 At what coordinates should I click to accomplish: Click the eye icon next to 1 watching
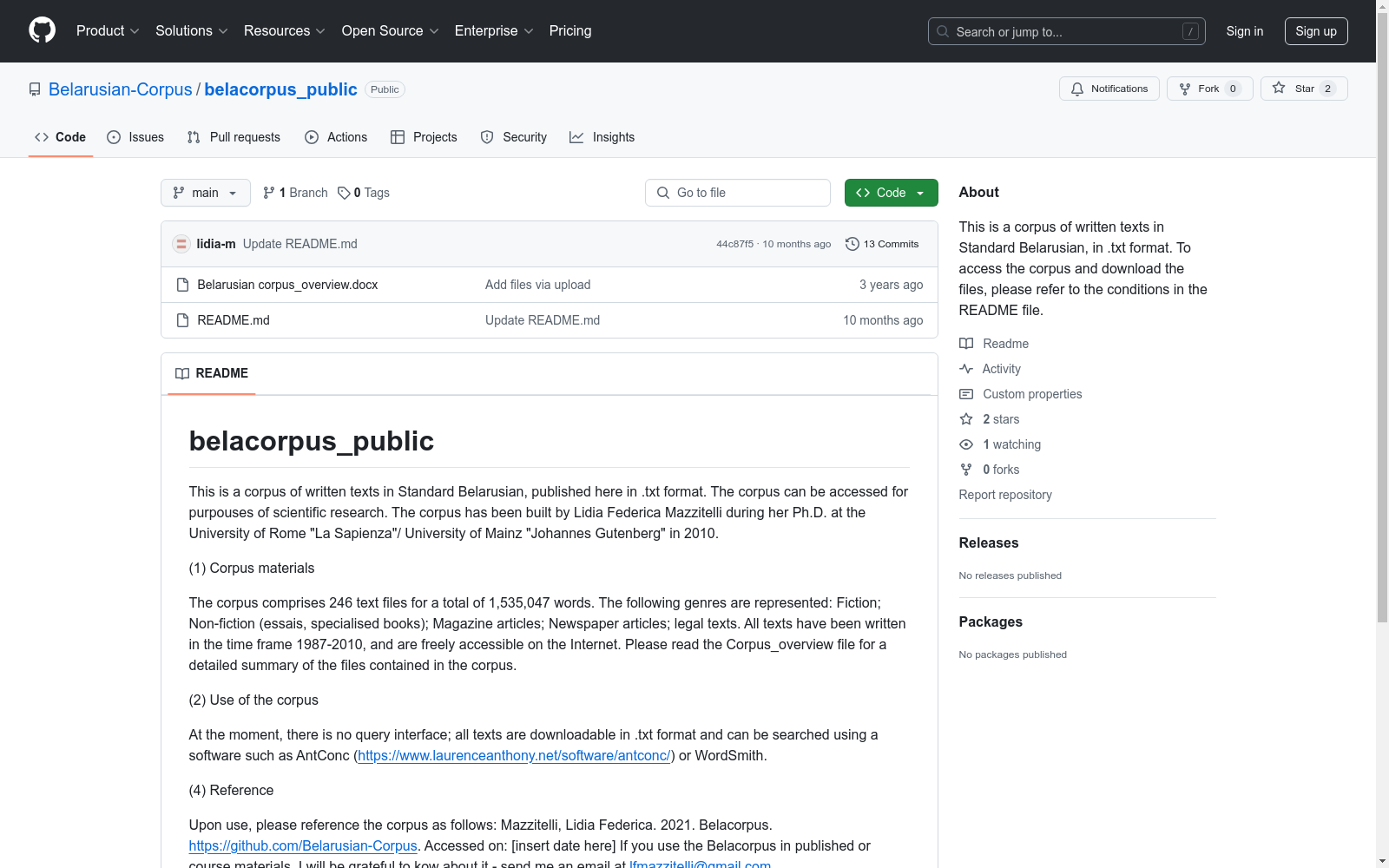tap(966, 444)
